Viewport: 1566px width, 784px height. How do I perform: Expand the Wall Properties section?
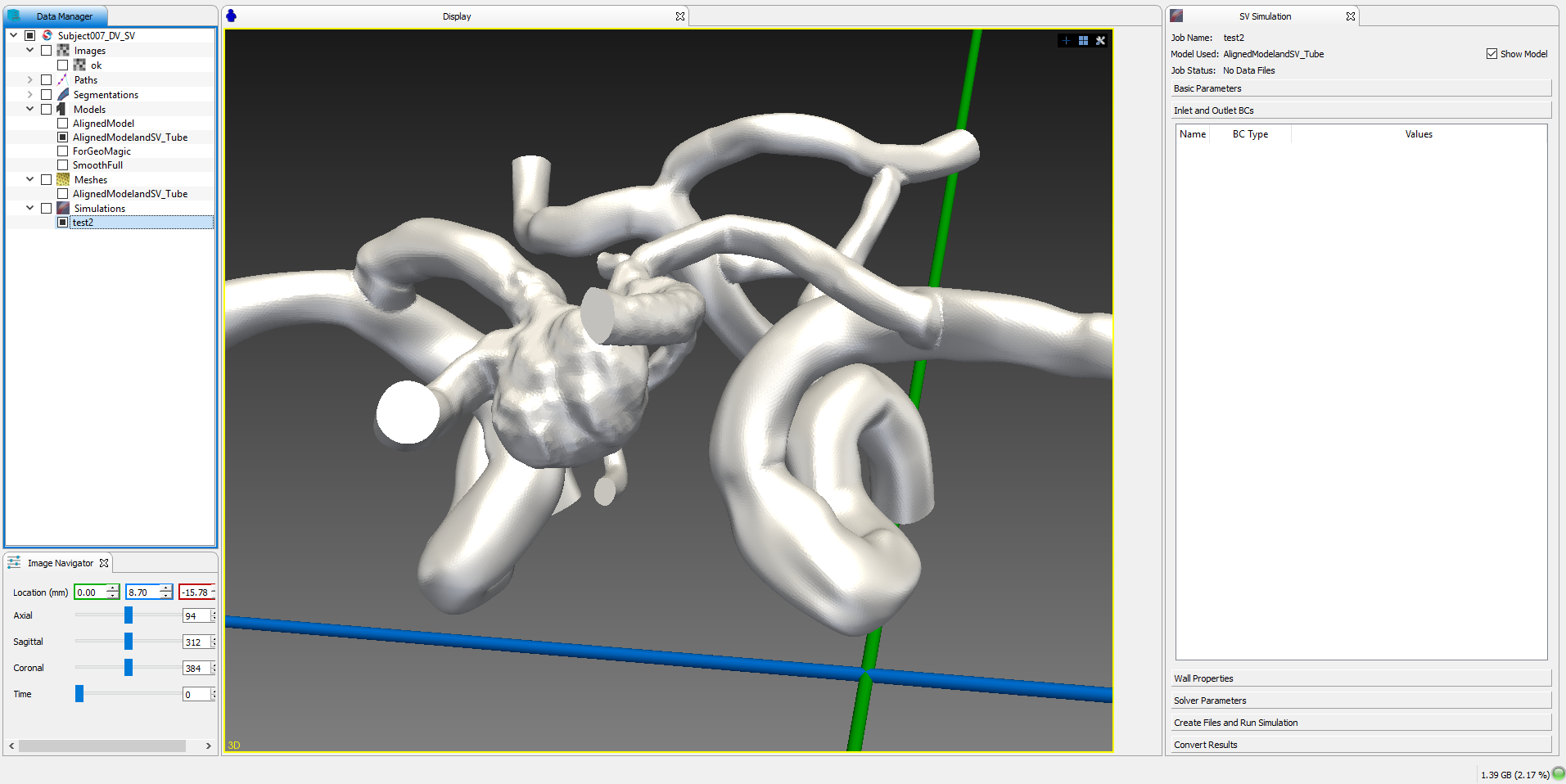point(1361,678)
